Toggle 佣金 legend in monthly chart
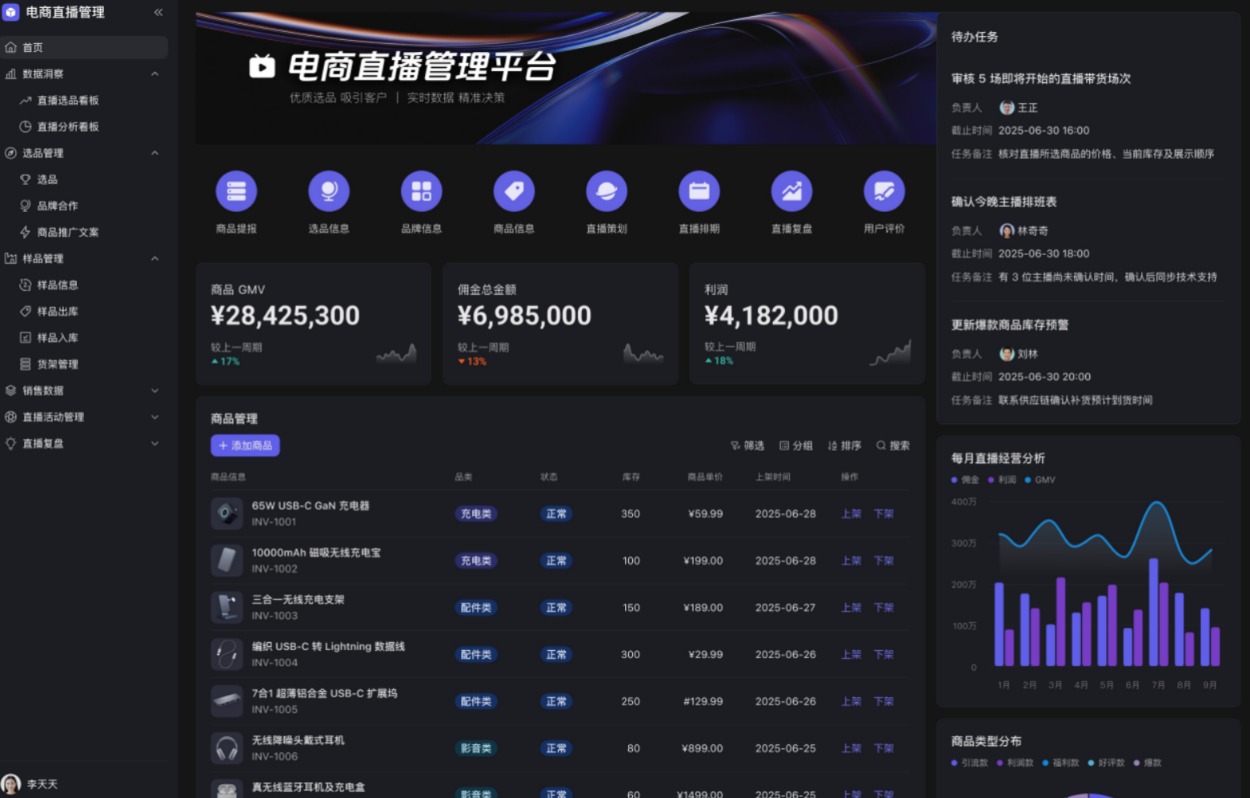1250x798 pixels. tap(965, 480)
